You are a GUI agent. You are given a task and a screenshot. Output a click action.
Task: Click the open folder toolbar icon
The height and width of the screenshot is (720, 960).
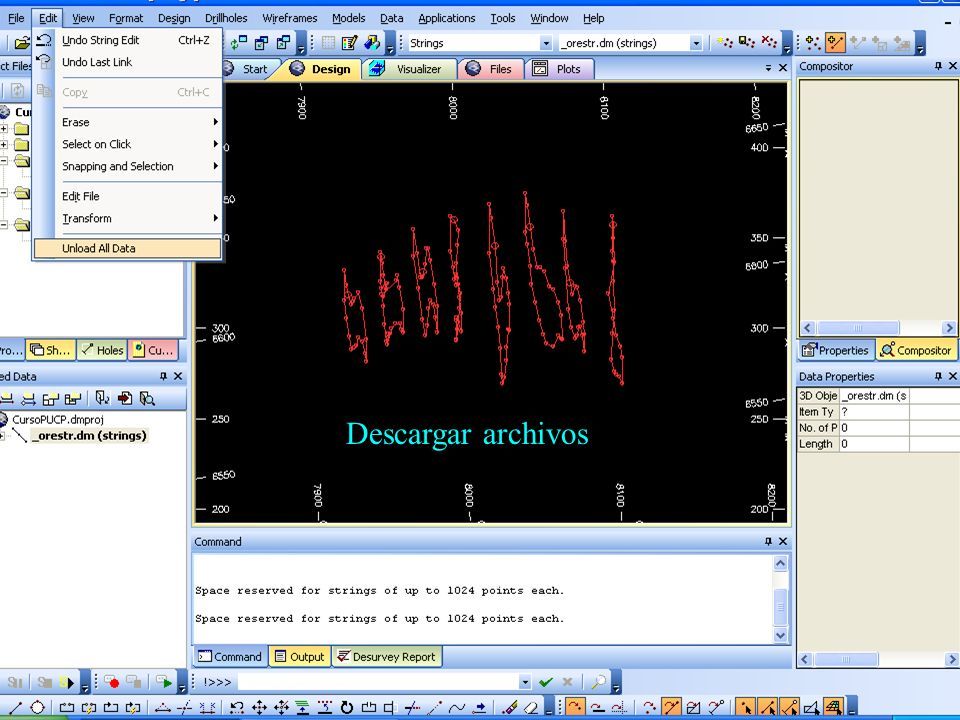(x=22, y=43)
